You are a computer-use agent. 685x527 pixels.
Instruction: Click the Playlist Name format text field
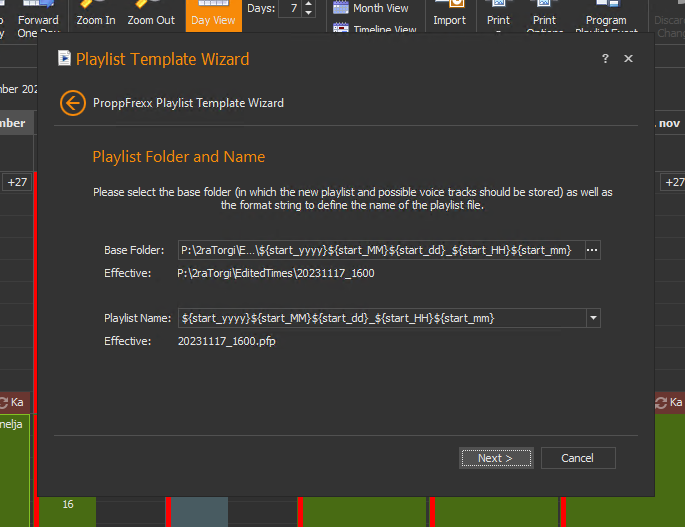pos(380,318)
